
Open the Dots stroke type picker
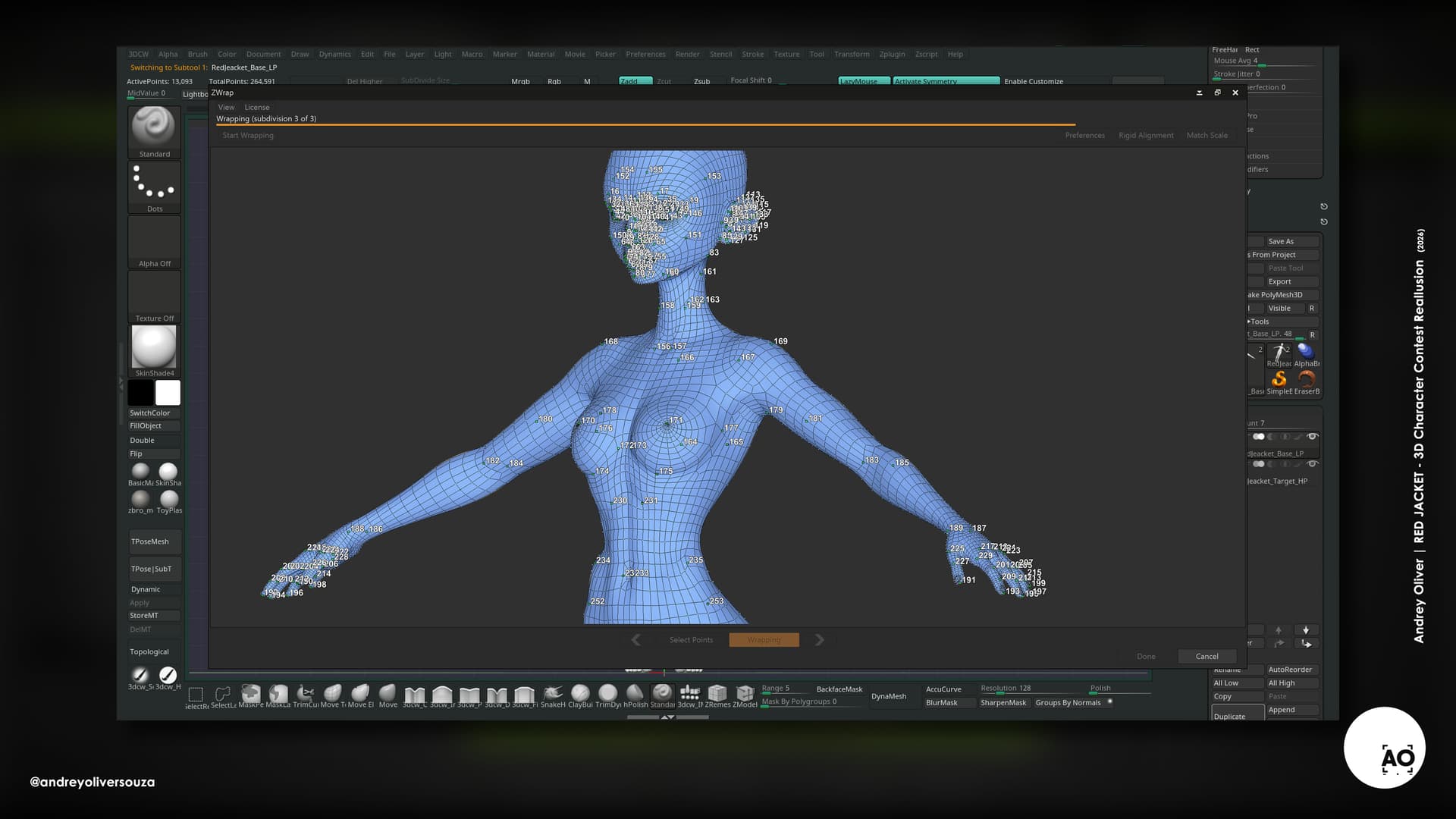[154, 187]
